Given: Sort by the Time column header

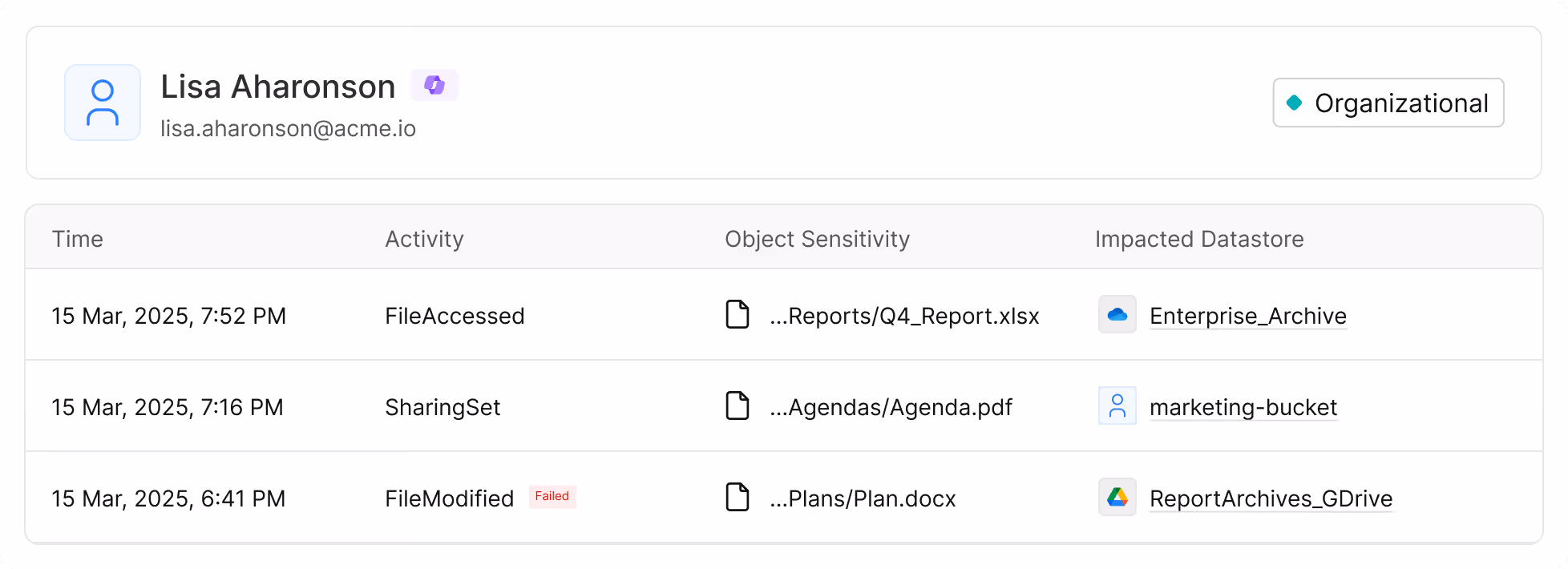Looking at the screenshot, I should tap(78, 239).
